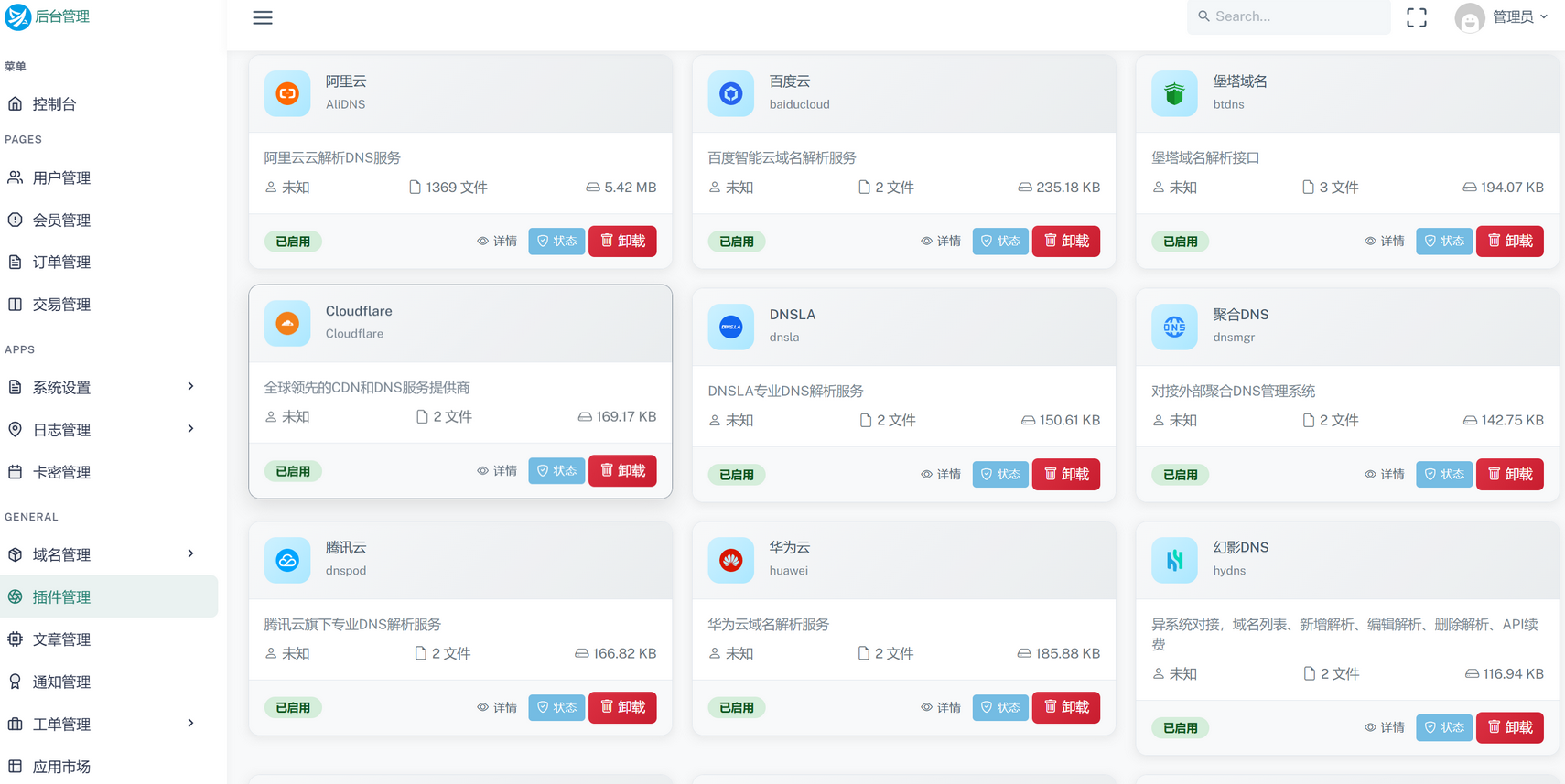Toggle 状态 of 堡塔域名 plugin
Viewport: 1565px width, 784px height.
click(1444, 241)
